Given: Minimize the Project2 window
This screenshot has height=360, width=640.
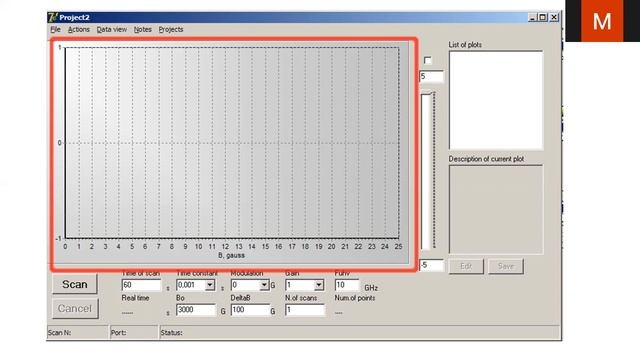Looking at the screenshot, I should pos(532,17).
